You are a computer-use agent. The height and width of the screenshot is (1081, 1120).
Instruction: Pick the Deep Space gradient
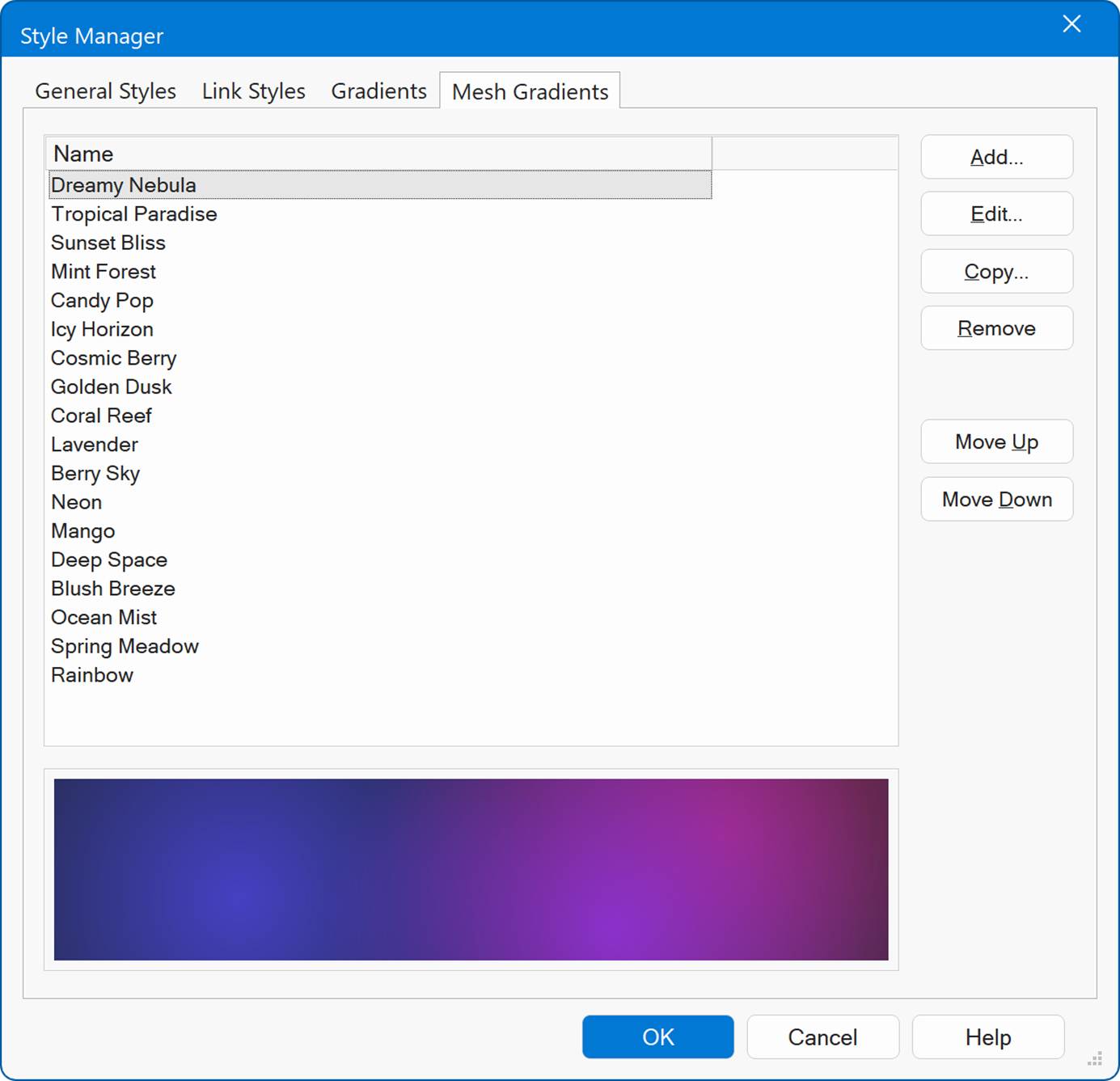tap(109, 560)
